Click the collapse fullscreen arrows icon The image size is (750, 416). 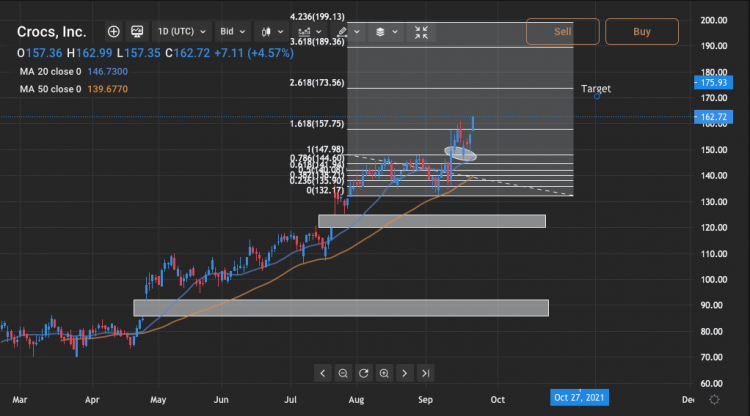pyautogui.click(x=421, y=32)
